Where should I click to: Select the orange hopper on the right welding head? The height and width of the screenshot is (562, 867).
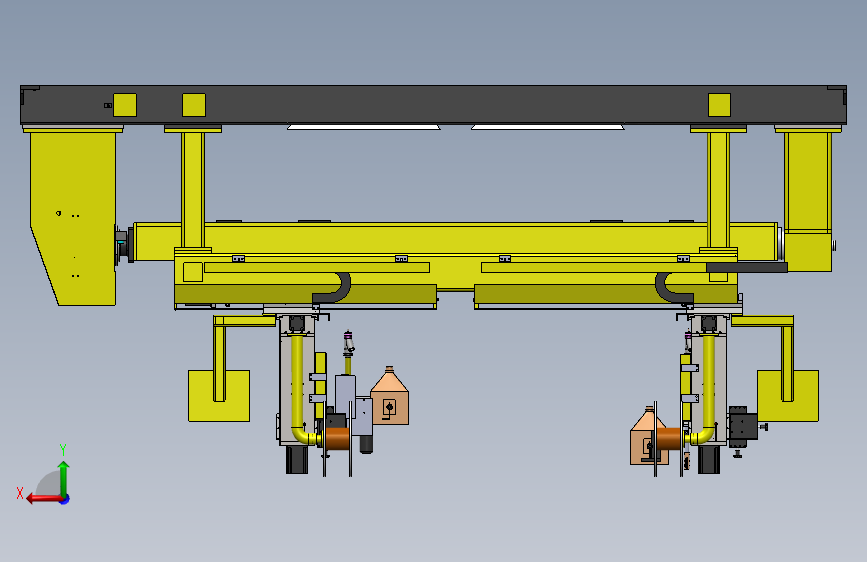tap(647, 437)
